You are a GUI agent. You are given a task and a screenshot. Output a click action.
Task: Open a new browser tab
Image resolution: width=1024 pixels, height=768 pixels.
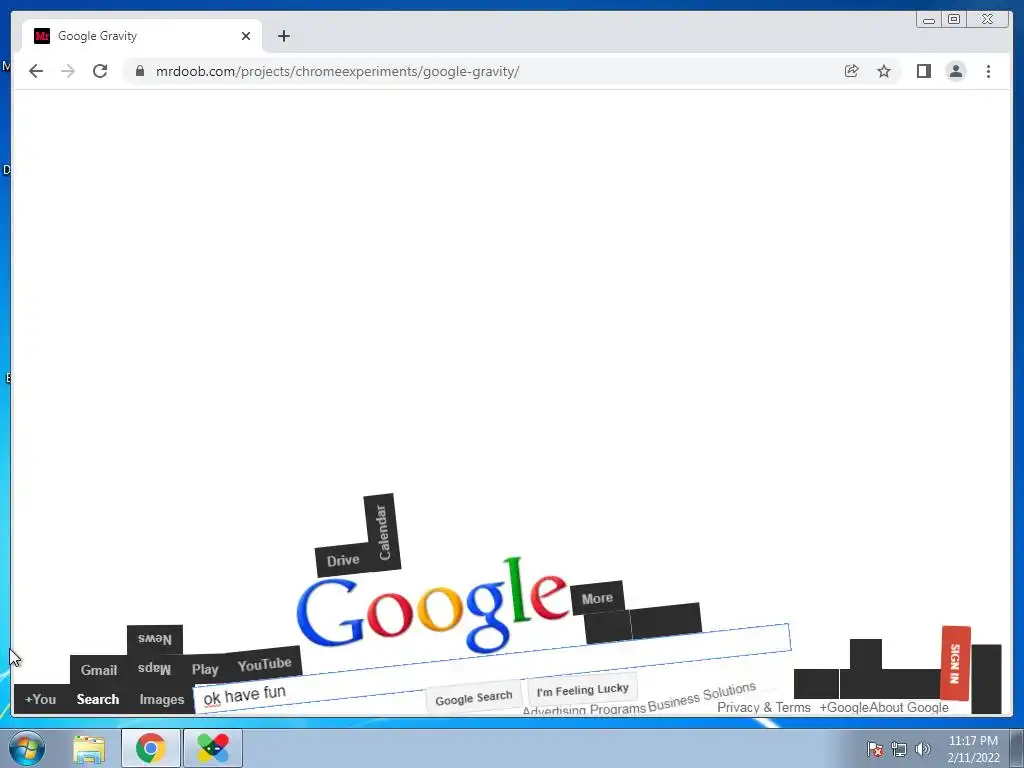(283, 36)
